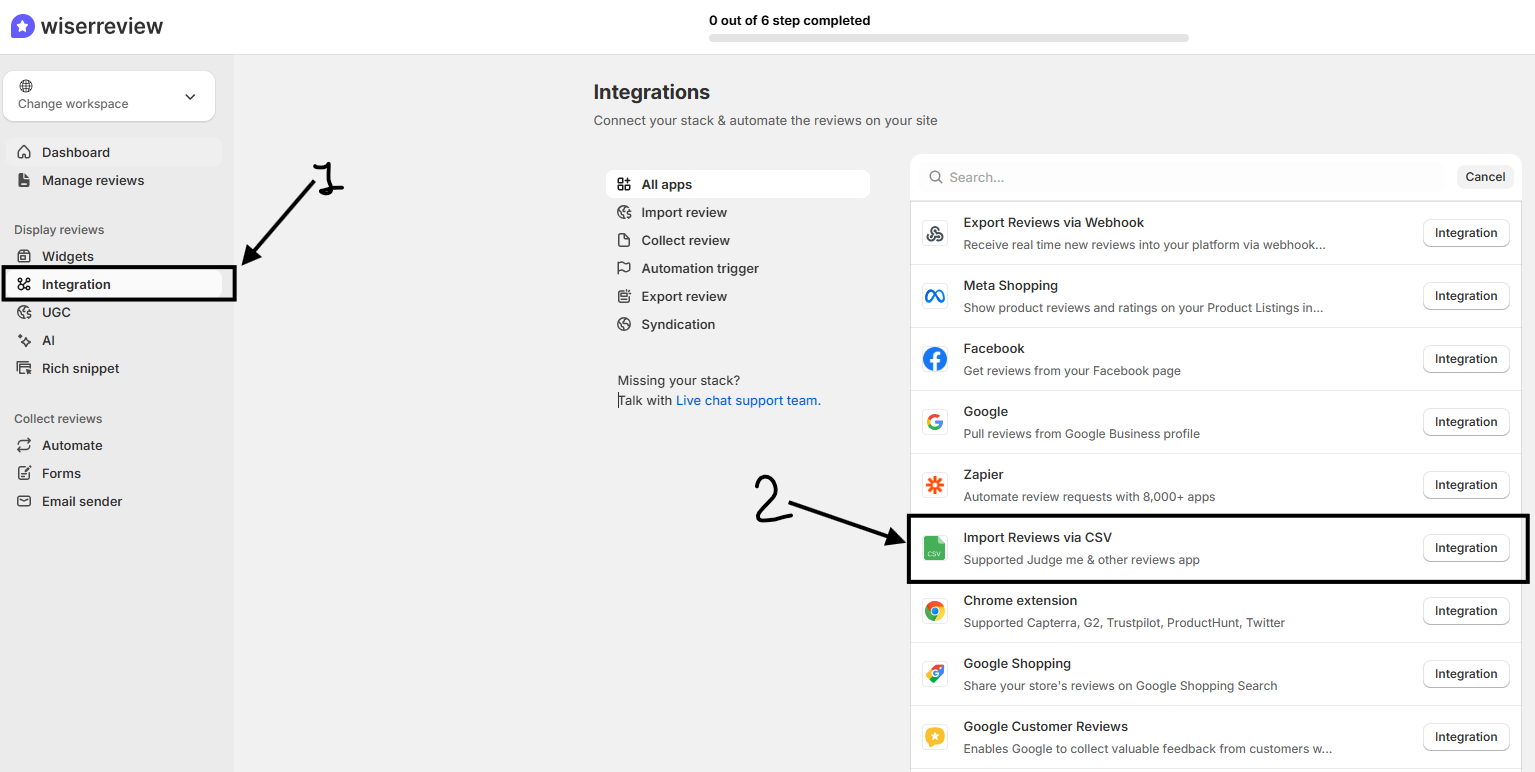Click the Chrome extension browser icon
The height and width of the screenshot is (772, 1535).
coord(935,611)
